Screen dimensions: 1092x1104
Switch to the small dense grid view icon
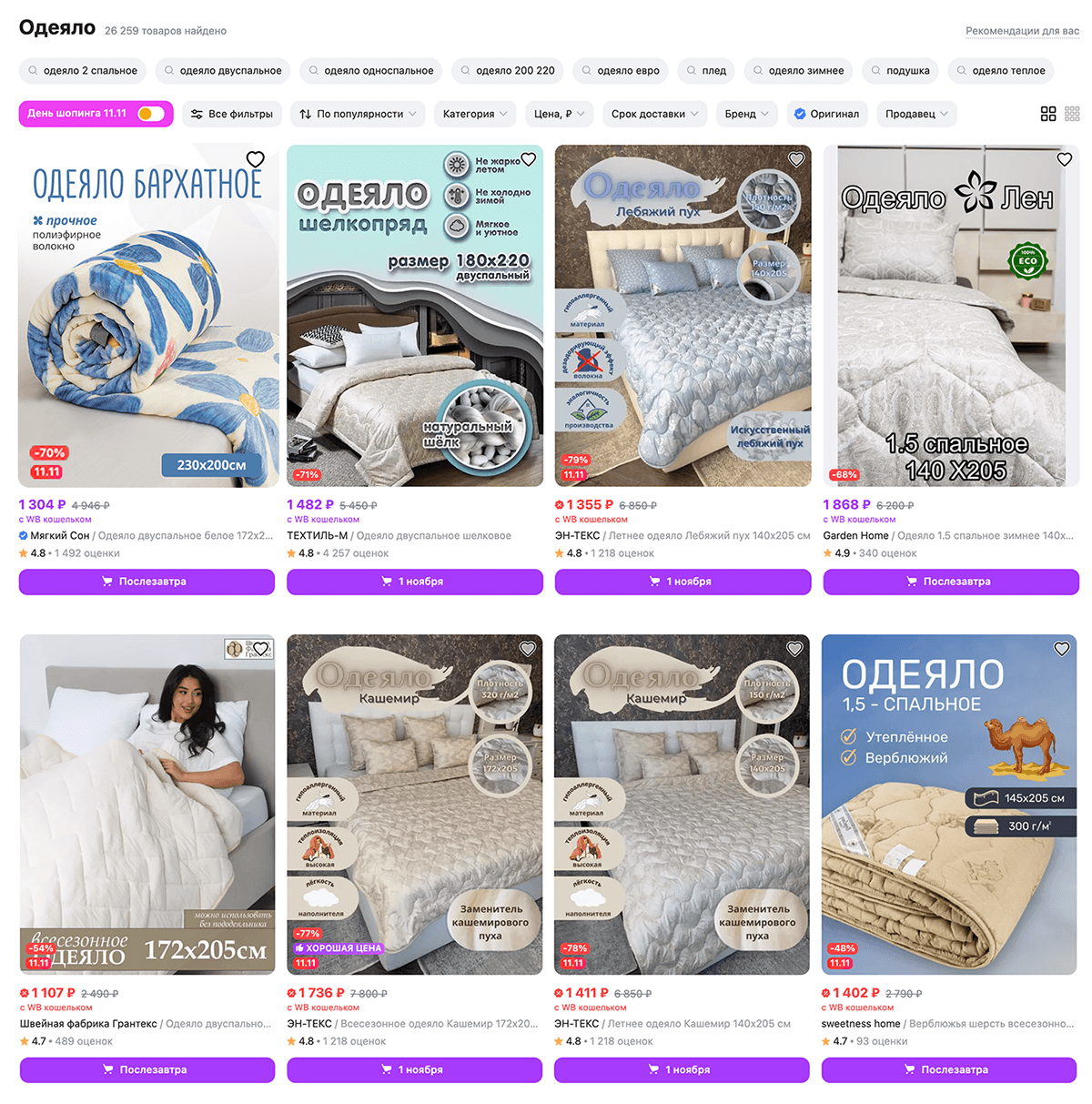point(1072,114)
